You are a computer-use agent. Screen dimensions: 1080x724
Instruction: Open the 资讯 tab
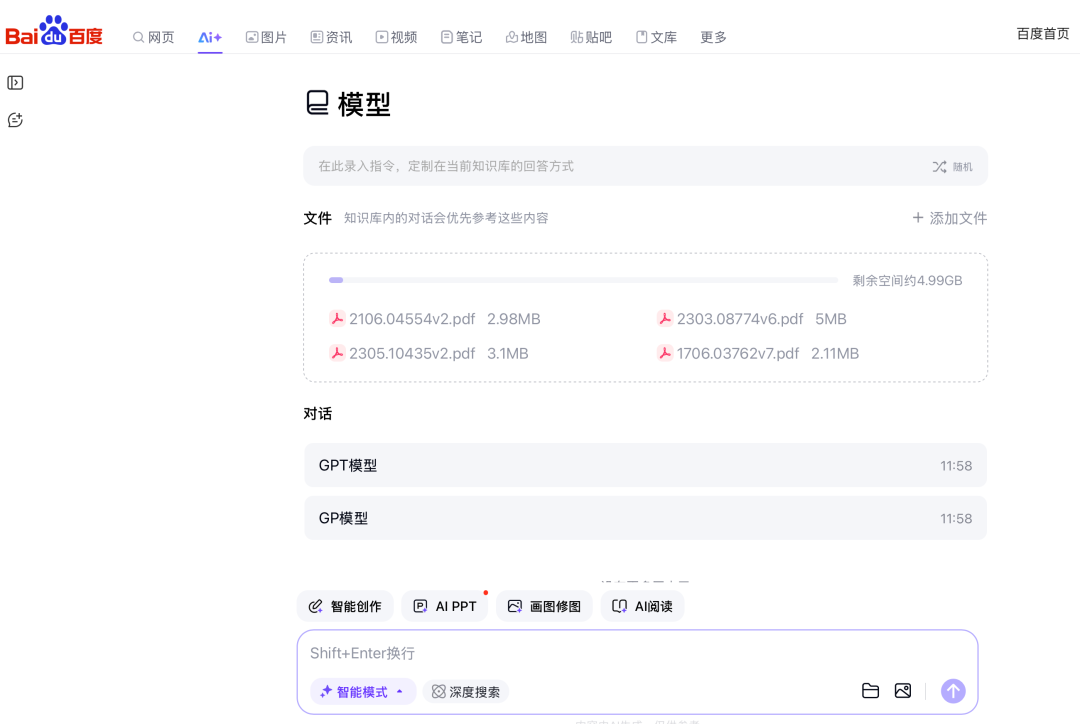pyautogui.click(x=331, y=37)
